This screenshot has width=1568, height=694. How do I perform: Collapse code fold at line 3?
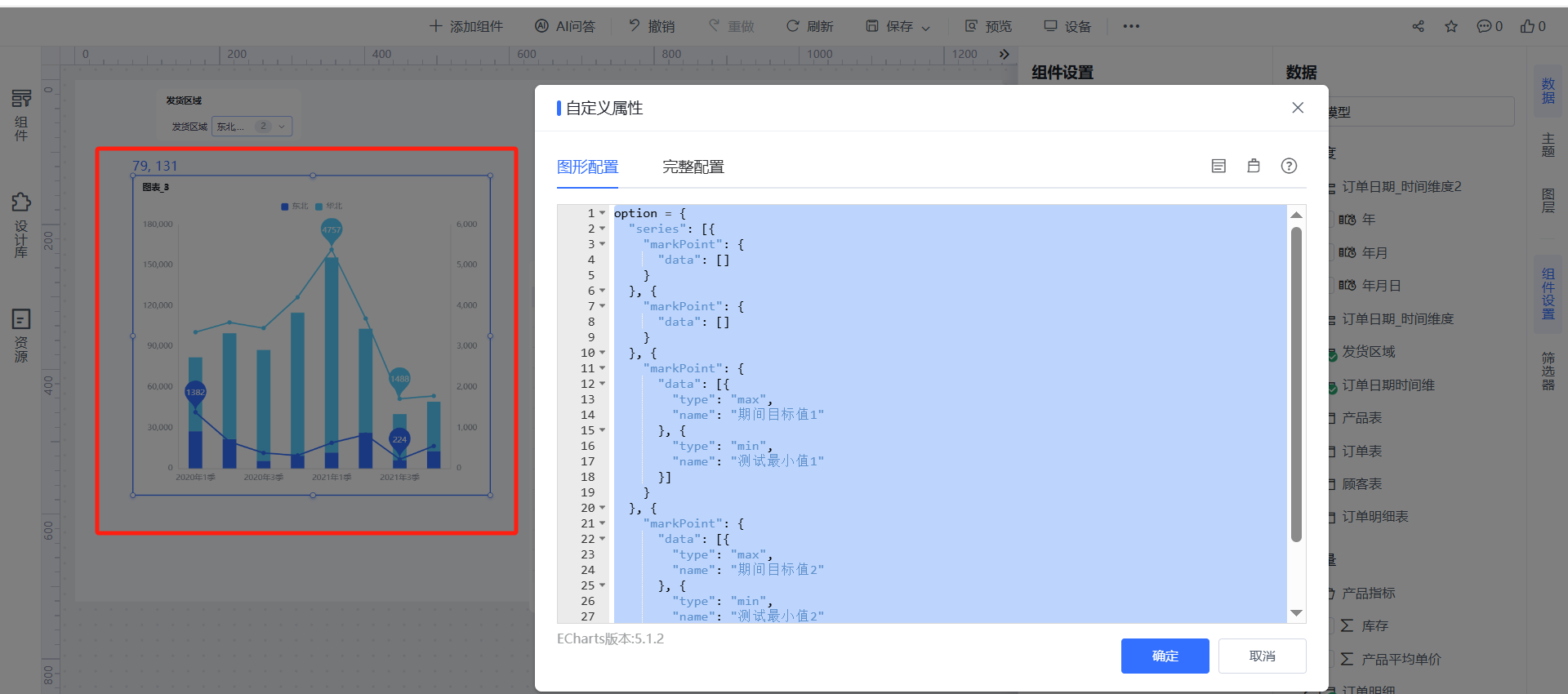click(603, 244)
